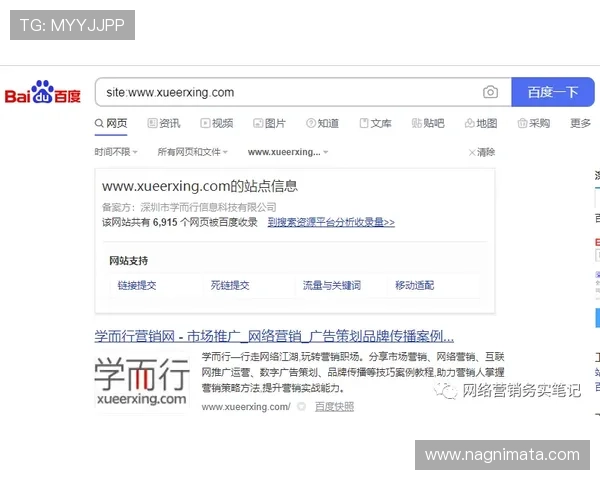This screenshot has height=480, width=600.
Task: Click 备案方 深圳市学而行信息科技有限公司 text
Action: tap(189, 207)
